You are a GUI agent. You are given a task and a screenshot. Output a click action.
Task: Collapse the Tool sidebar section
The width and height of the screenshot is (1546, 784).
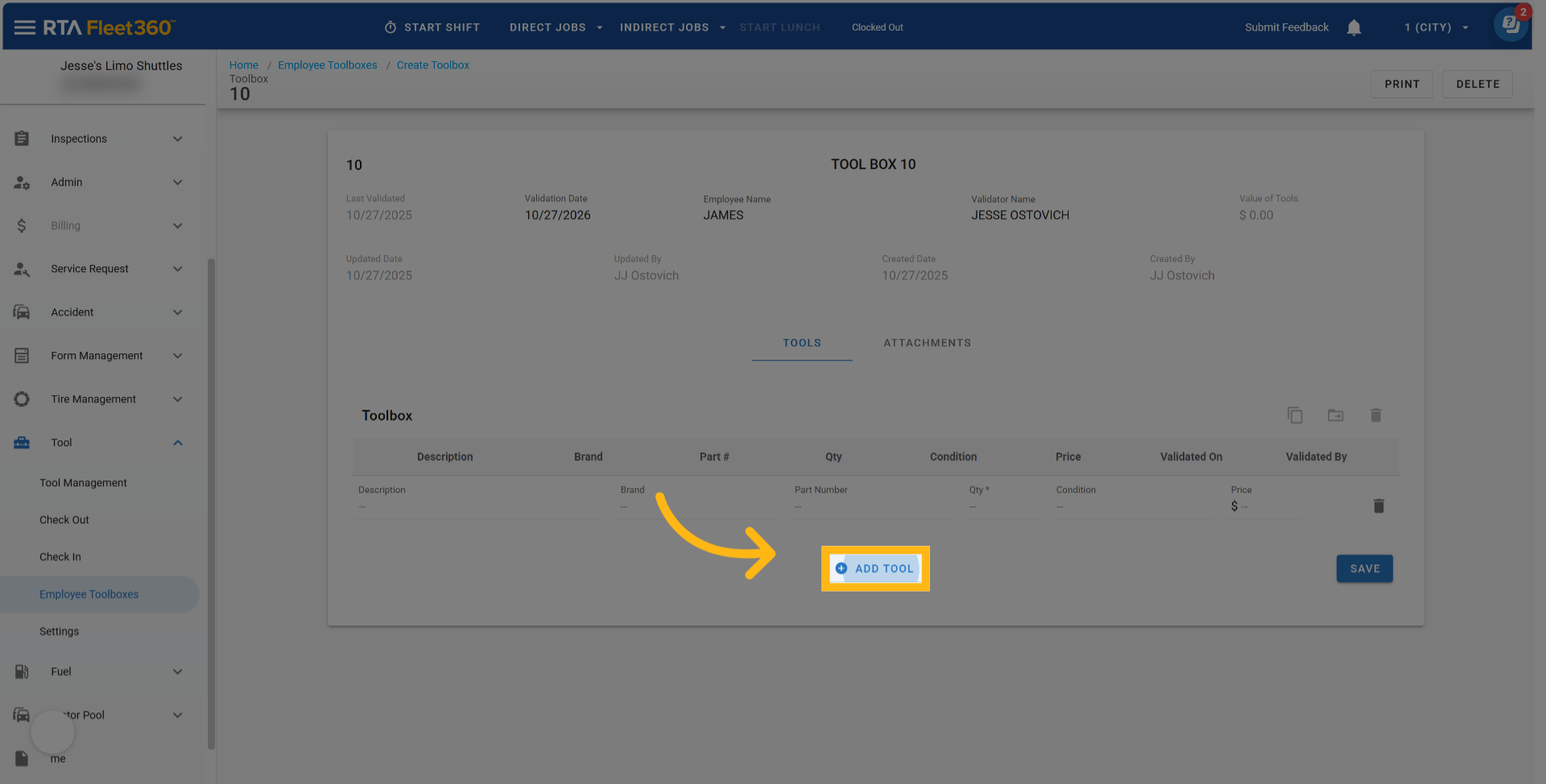(x=178, y=443)
